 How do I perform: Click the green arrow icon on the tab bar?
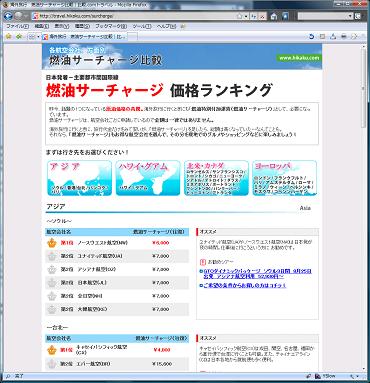coord(19,37)
